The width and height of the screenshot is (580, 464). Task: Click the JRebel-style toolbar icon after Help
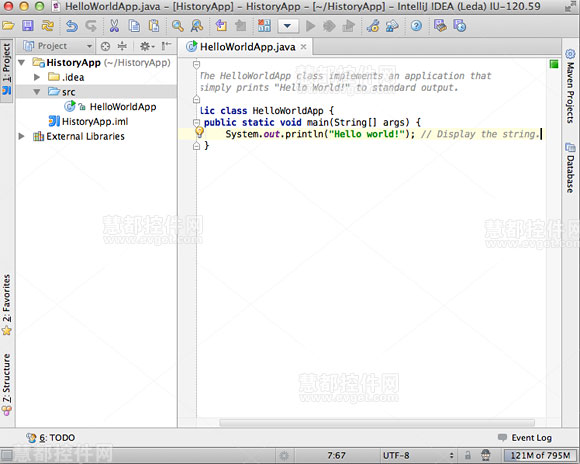pos(440,26)
